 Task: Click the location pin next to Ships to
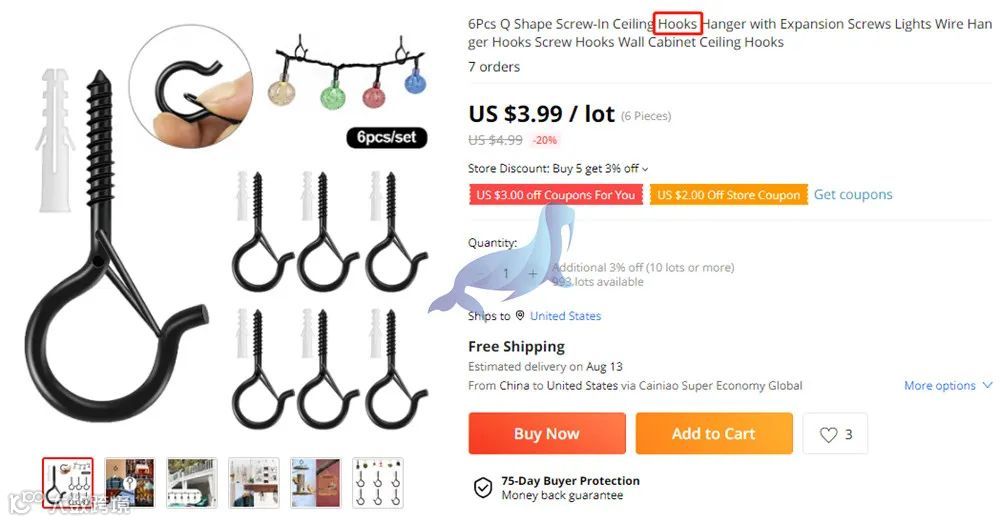tap(520, 315)
